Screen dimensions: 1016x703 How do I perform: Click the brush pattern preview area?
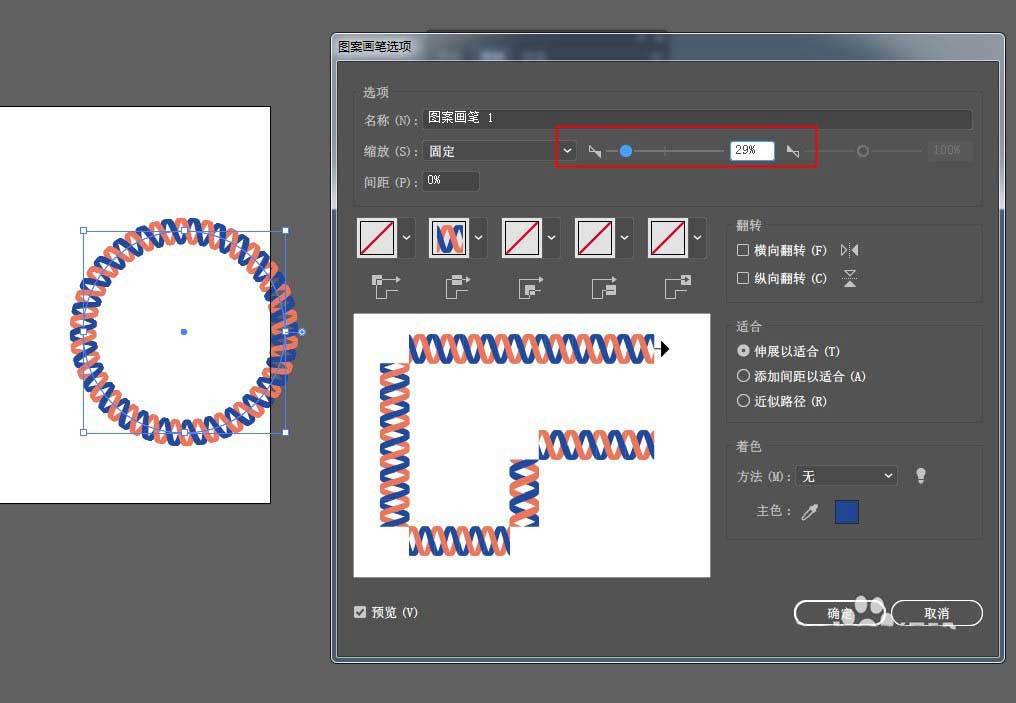pos(531,446)
